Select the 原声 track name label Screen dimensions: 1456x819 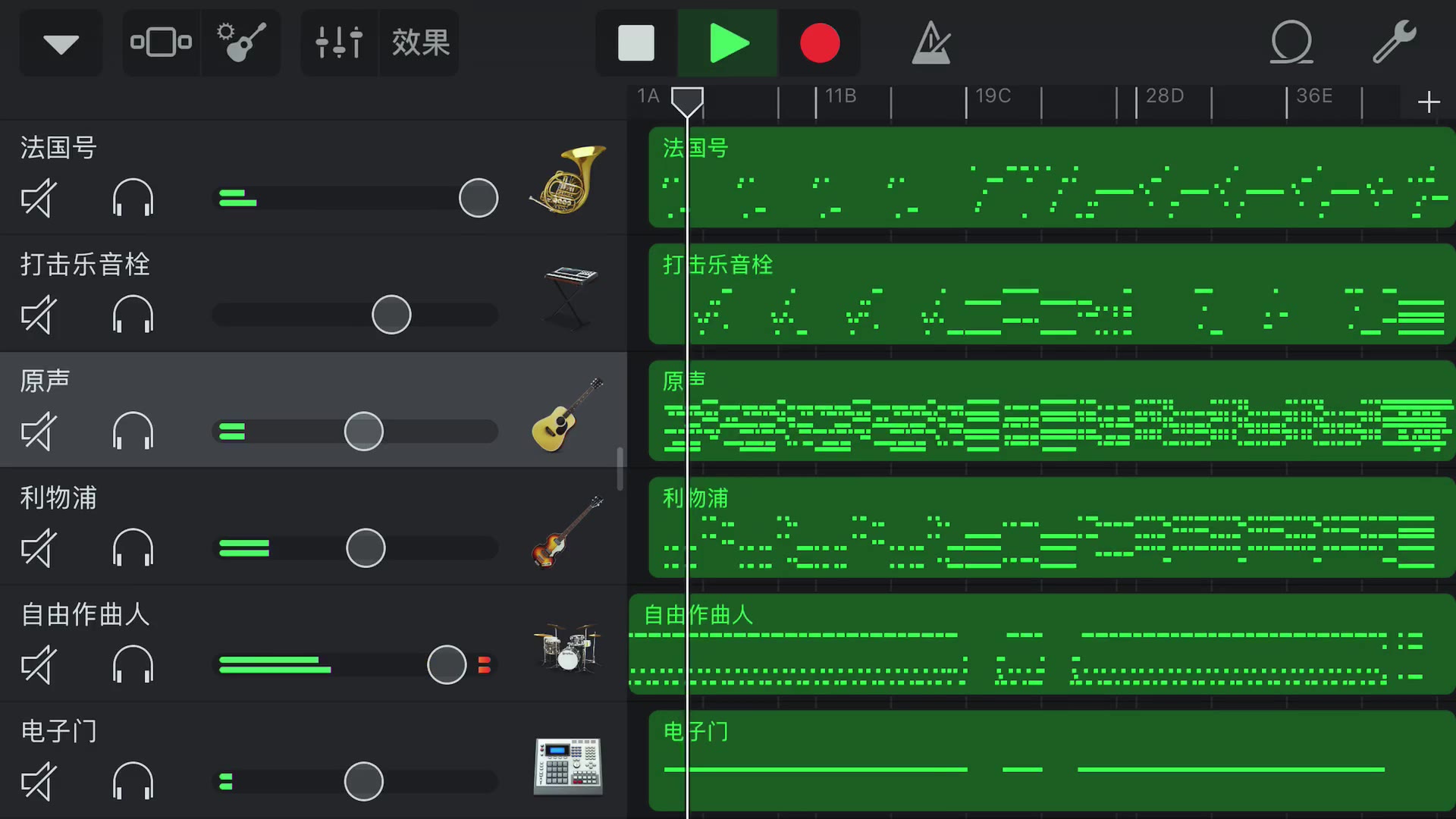(45, 381)
